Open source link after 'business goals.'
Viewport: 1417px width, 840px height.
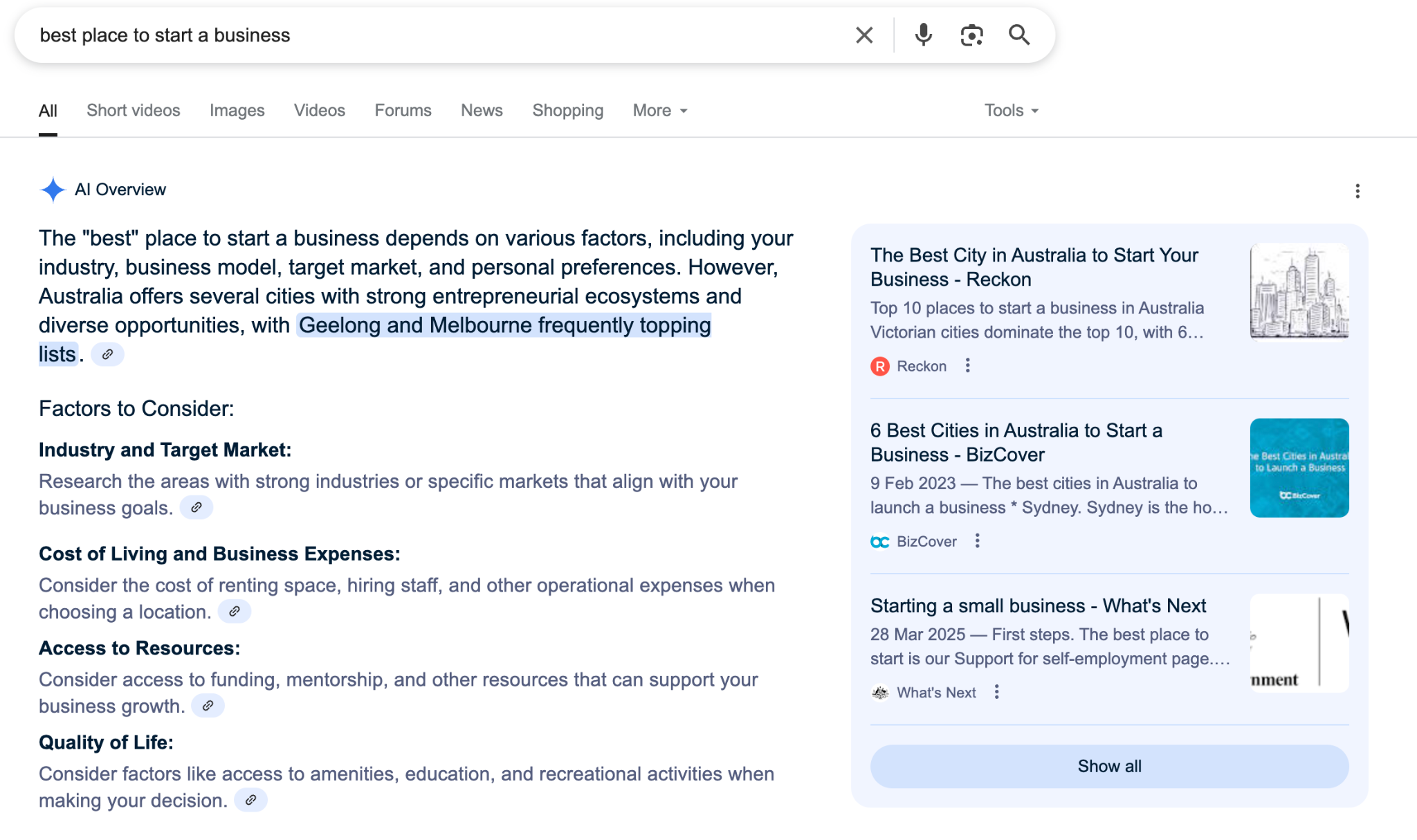coord(196,508)
